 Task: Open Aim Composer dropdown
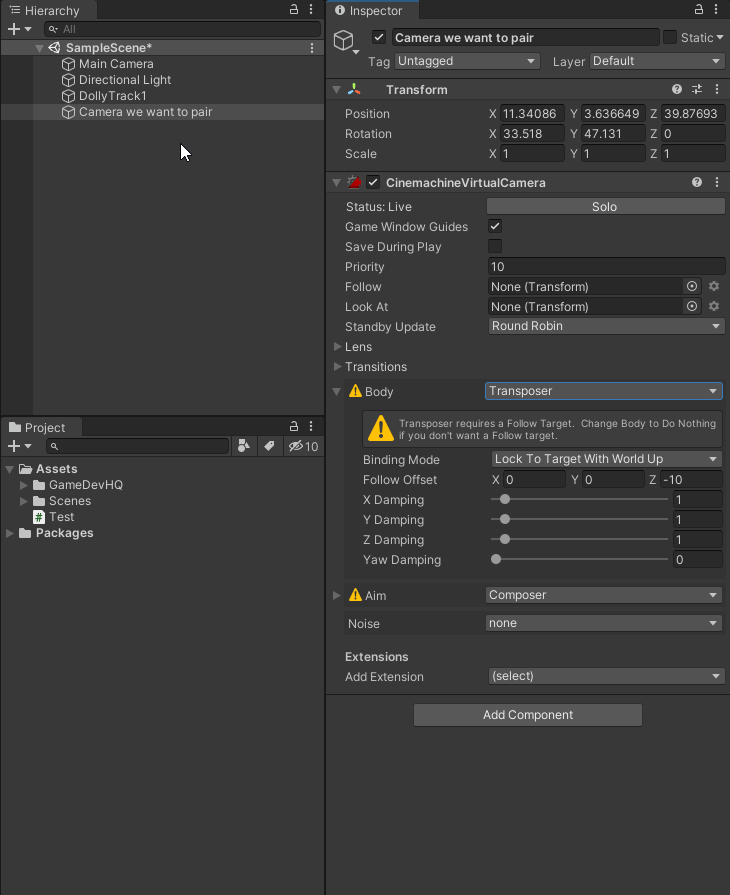[604, 595]
